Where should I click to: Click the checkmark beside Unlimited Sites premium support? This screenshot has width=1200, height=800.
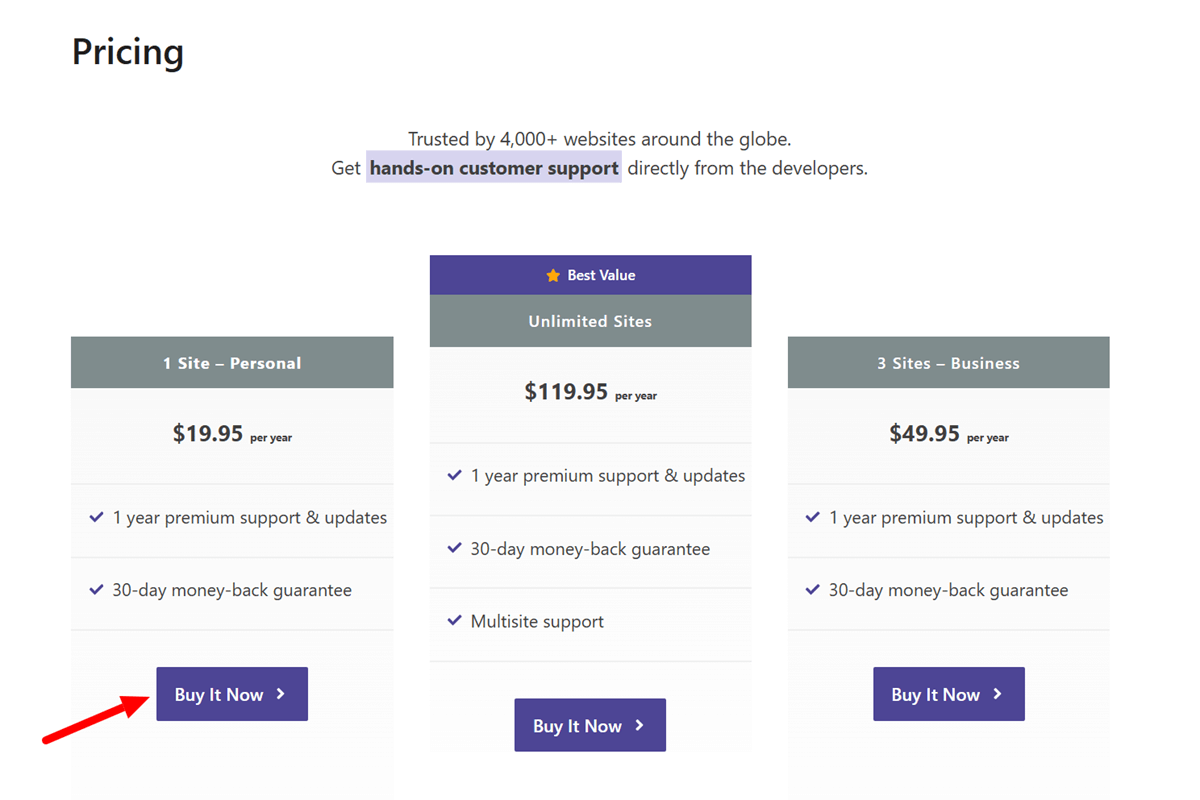pos(455,475)
